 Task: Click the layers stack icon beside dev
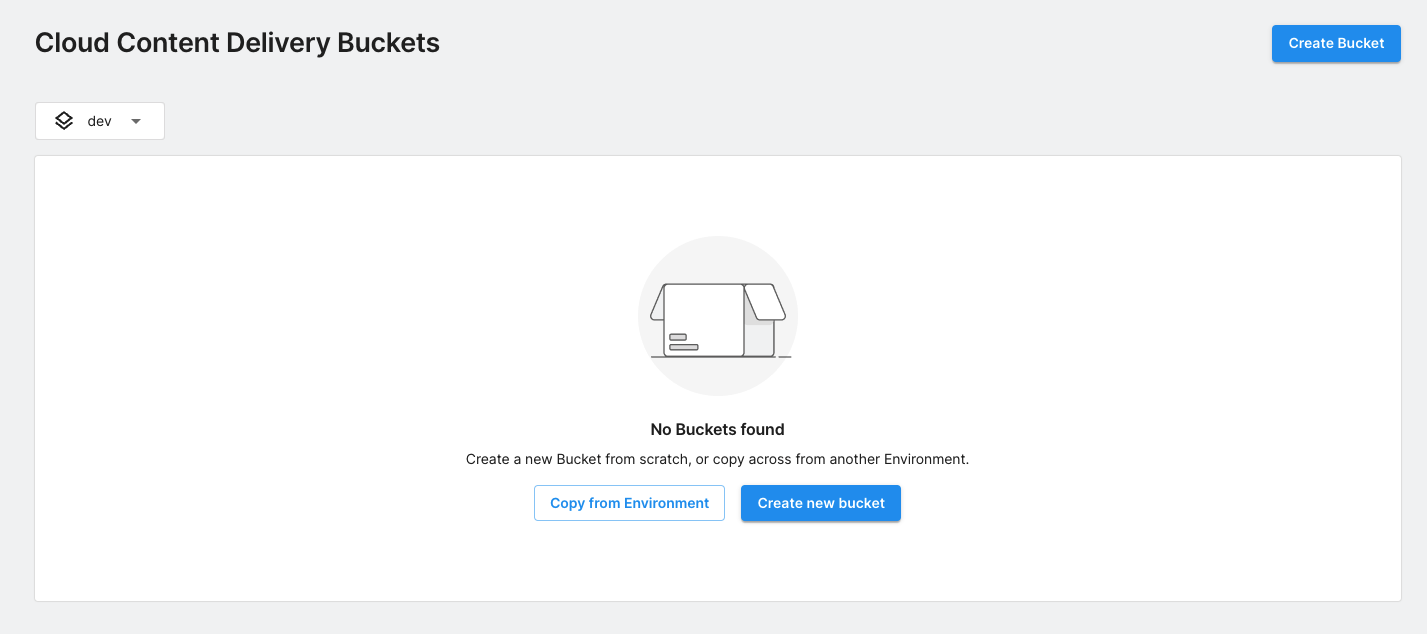64,121
